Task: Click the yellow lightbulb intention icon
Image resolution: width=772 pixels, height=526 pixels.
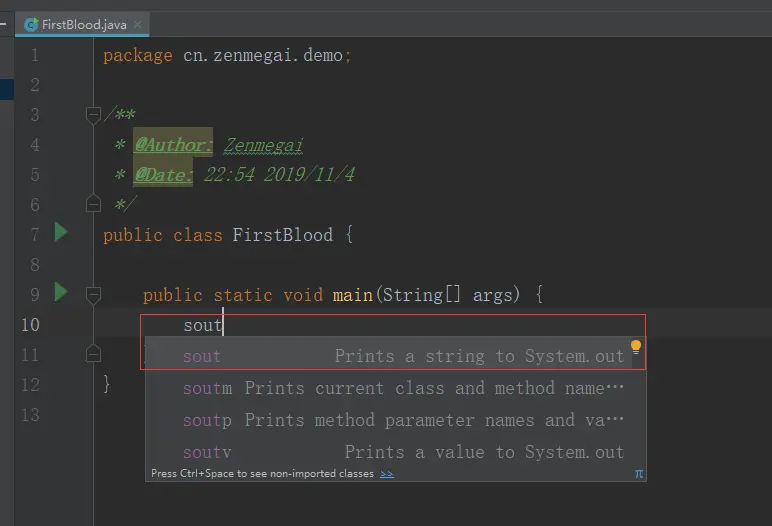Action: coord(636,347)
